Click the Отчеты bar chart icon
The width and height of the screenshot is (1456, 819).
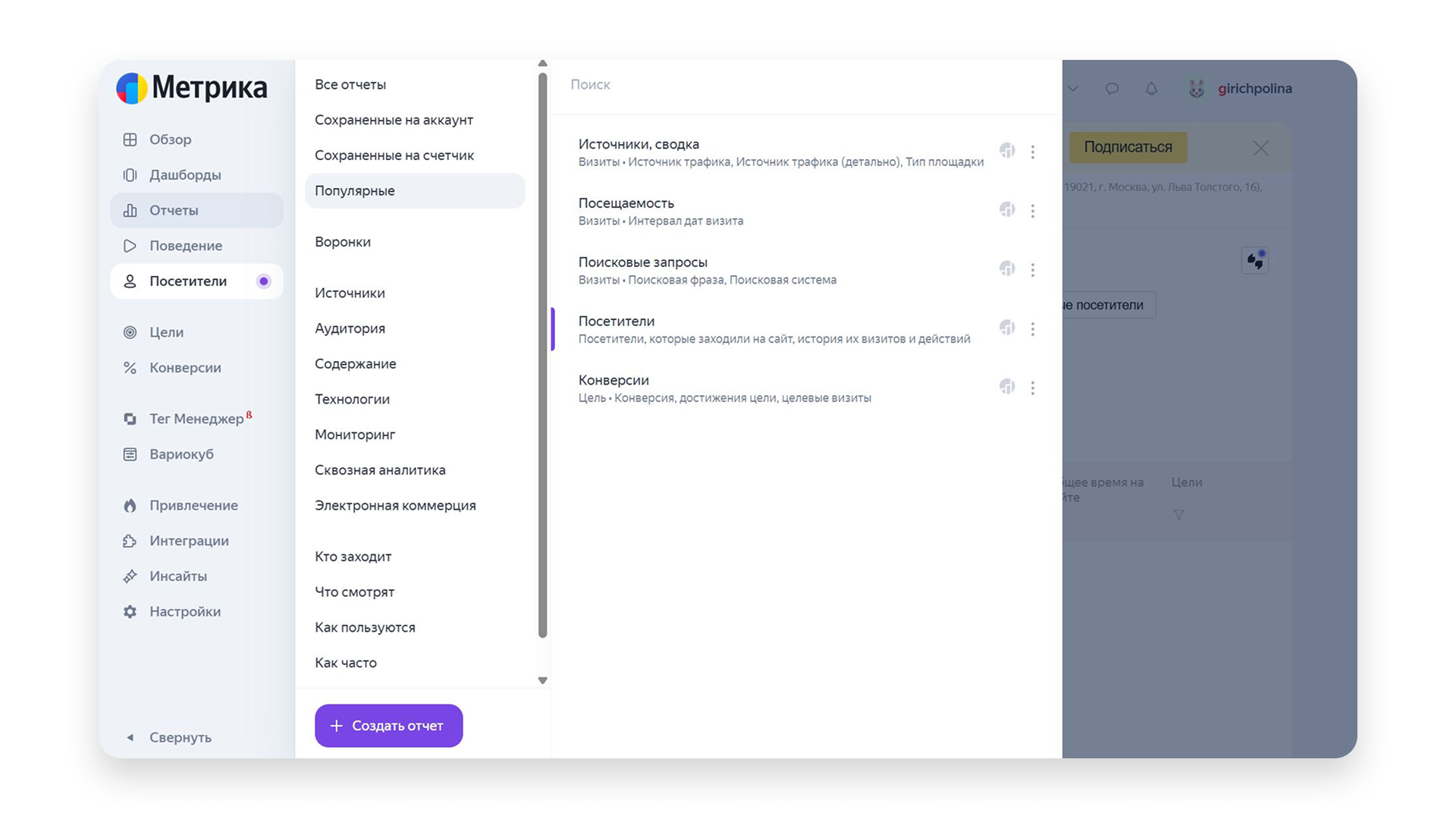[130, 210]
